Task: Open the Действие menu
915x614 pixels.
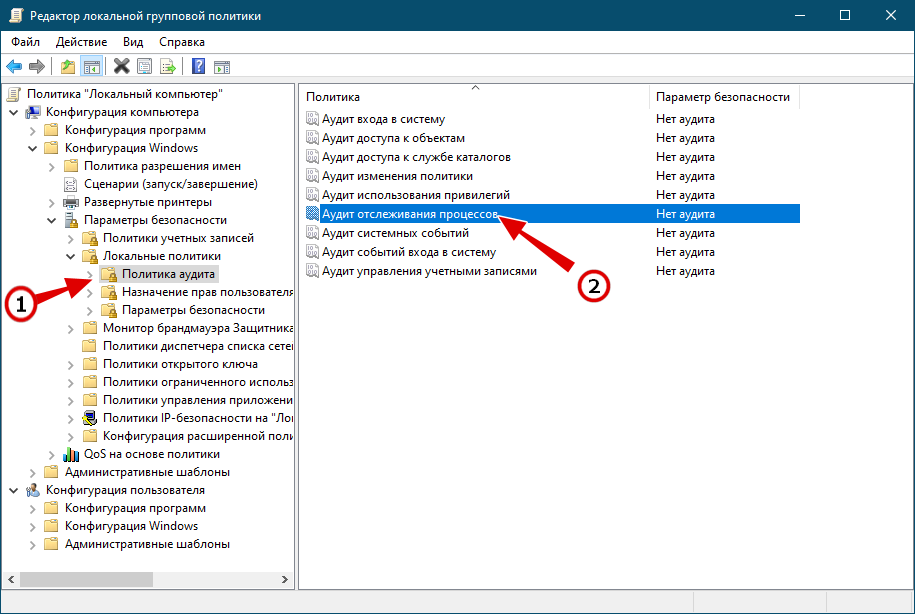Action: point(82,42)
